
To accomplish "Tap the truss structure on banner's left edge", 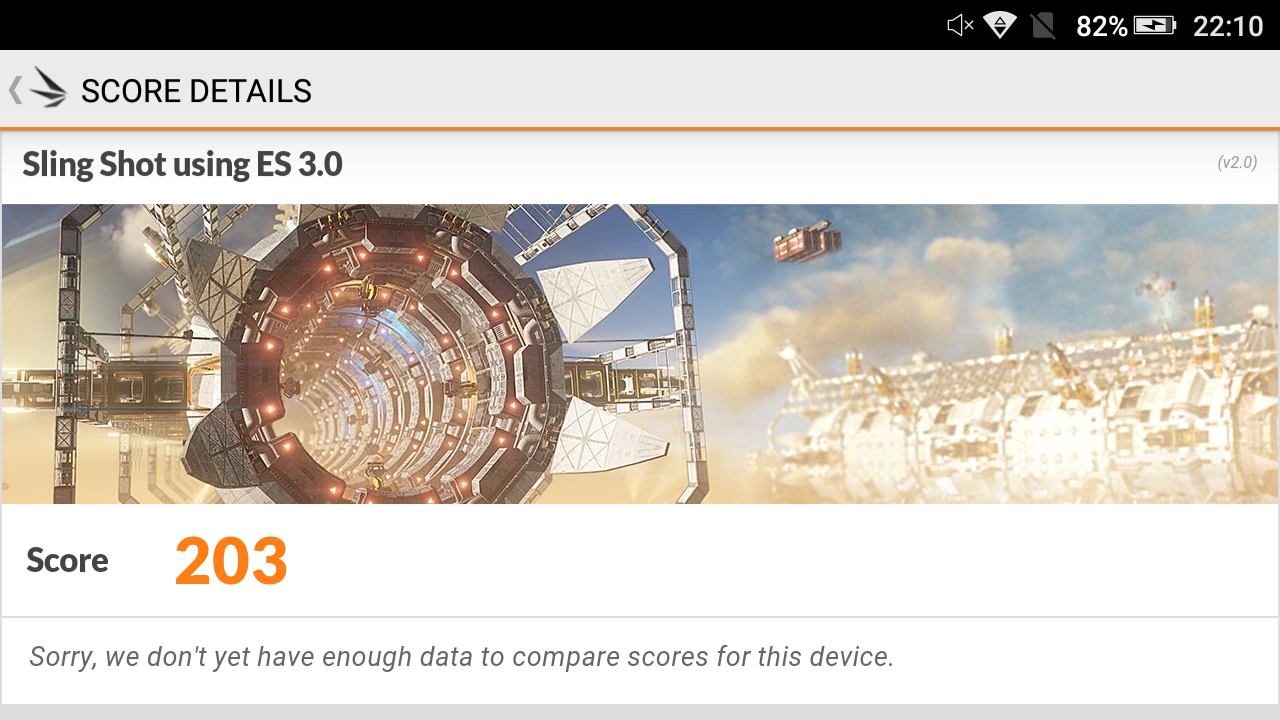I will coord(68,350).
